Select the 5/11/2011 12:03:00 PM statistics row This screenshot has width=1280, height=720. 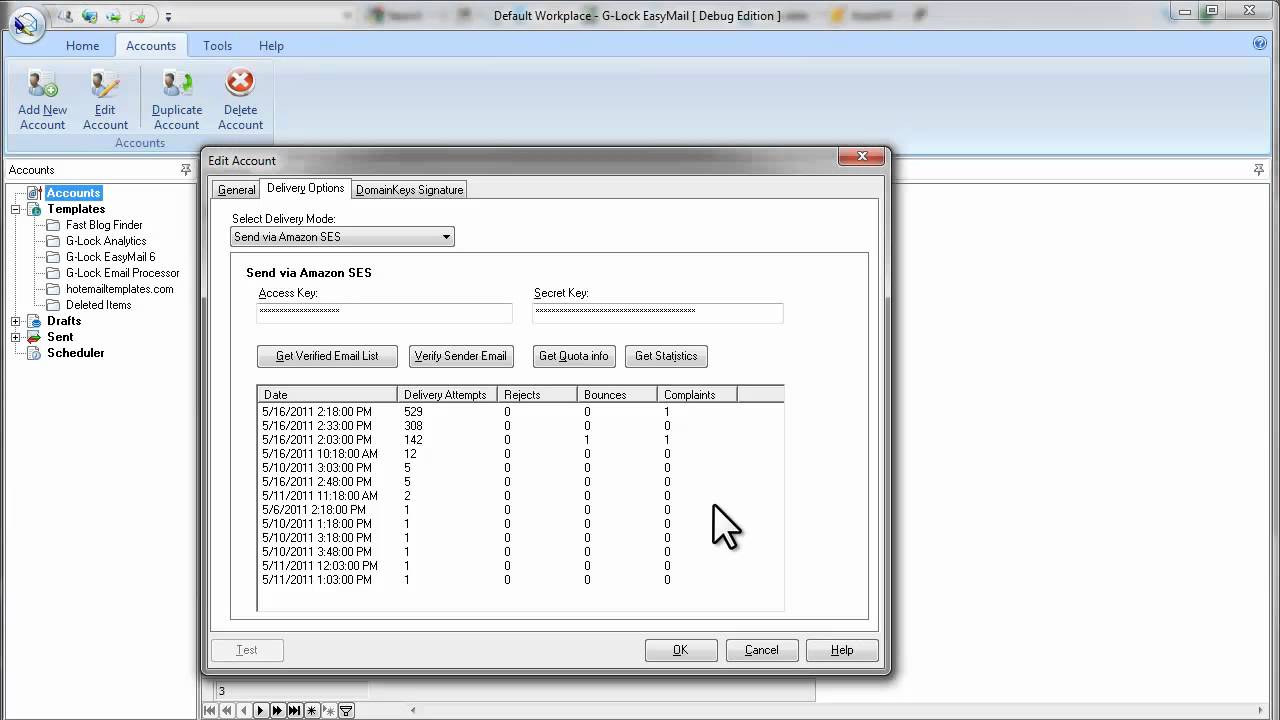(520, 566)
